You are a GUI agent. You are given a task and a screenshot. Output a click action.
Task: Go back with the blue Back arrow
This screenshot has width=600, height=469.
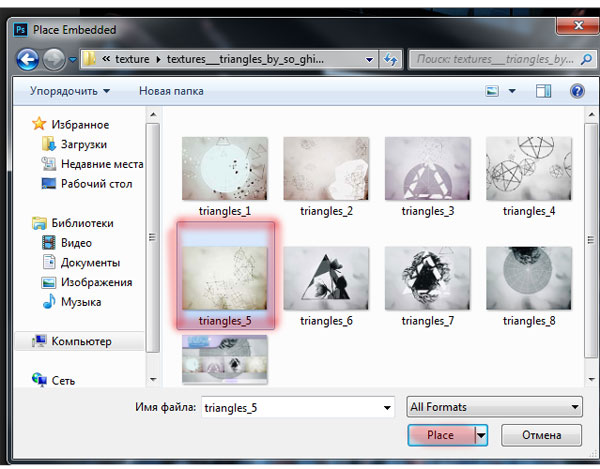(27, 59)
